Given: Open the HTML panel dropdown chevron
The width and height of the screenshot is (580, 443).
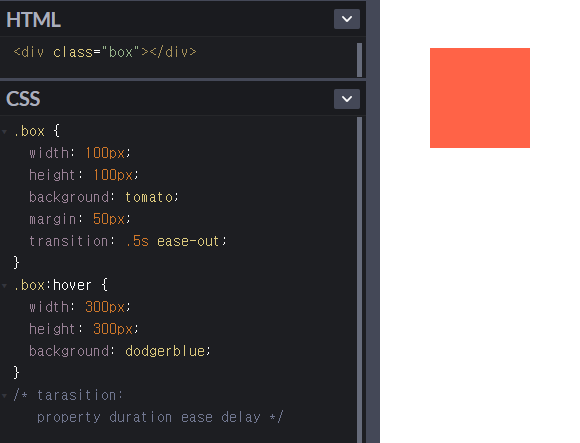Looking at the screenshot, I should 347,19.
